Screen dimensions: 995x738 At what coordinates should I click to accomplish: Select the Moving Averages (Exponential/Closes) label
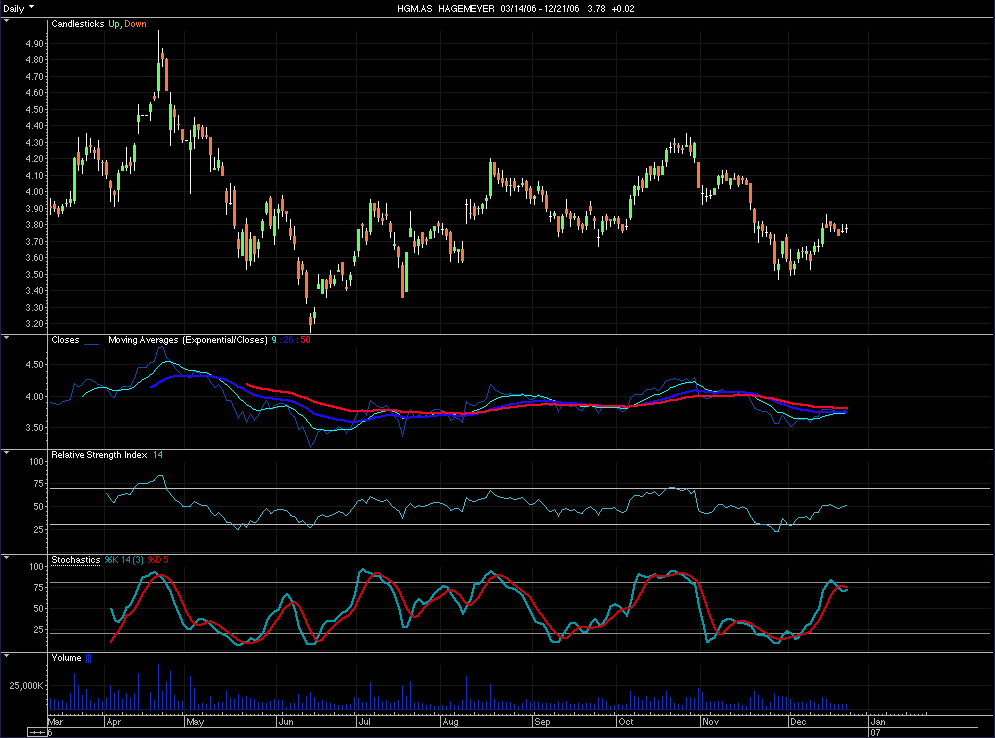tap(187, 340)
